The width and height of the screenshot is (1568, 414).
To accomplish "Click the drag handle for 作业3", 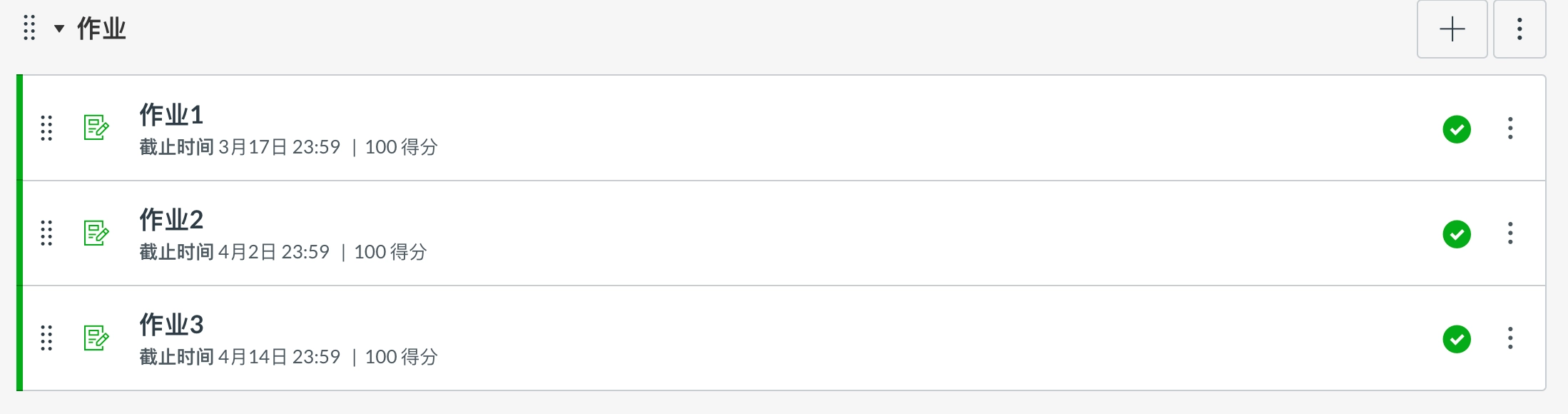I will (x=46, y=338).
